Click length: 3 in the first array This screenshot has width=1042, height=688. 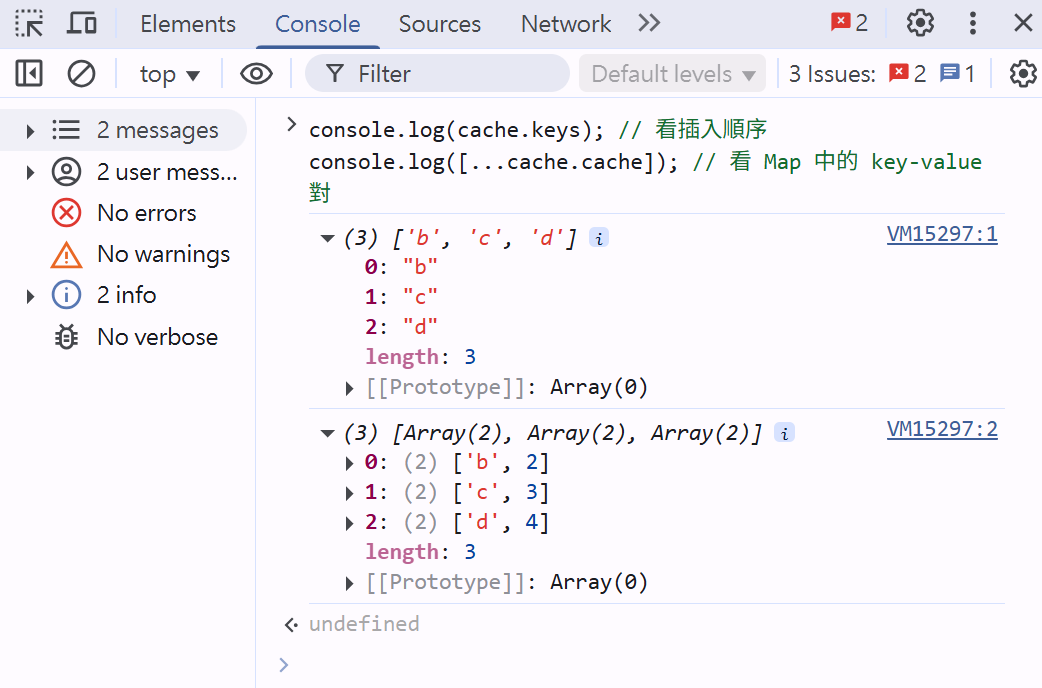click(421, 357)
